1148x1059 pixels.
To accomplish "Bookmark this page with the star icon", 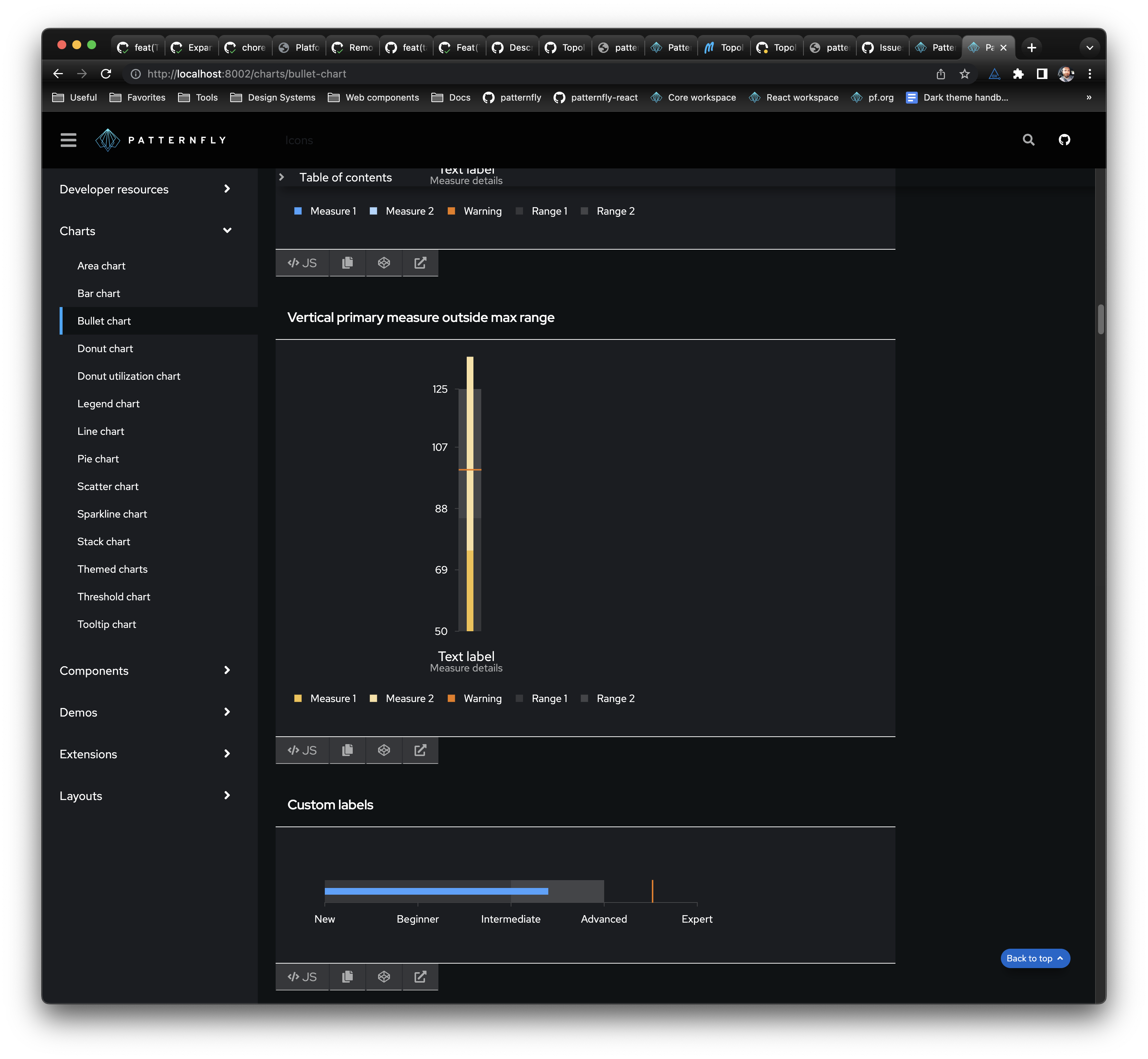I will [965, 74].
